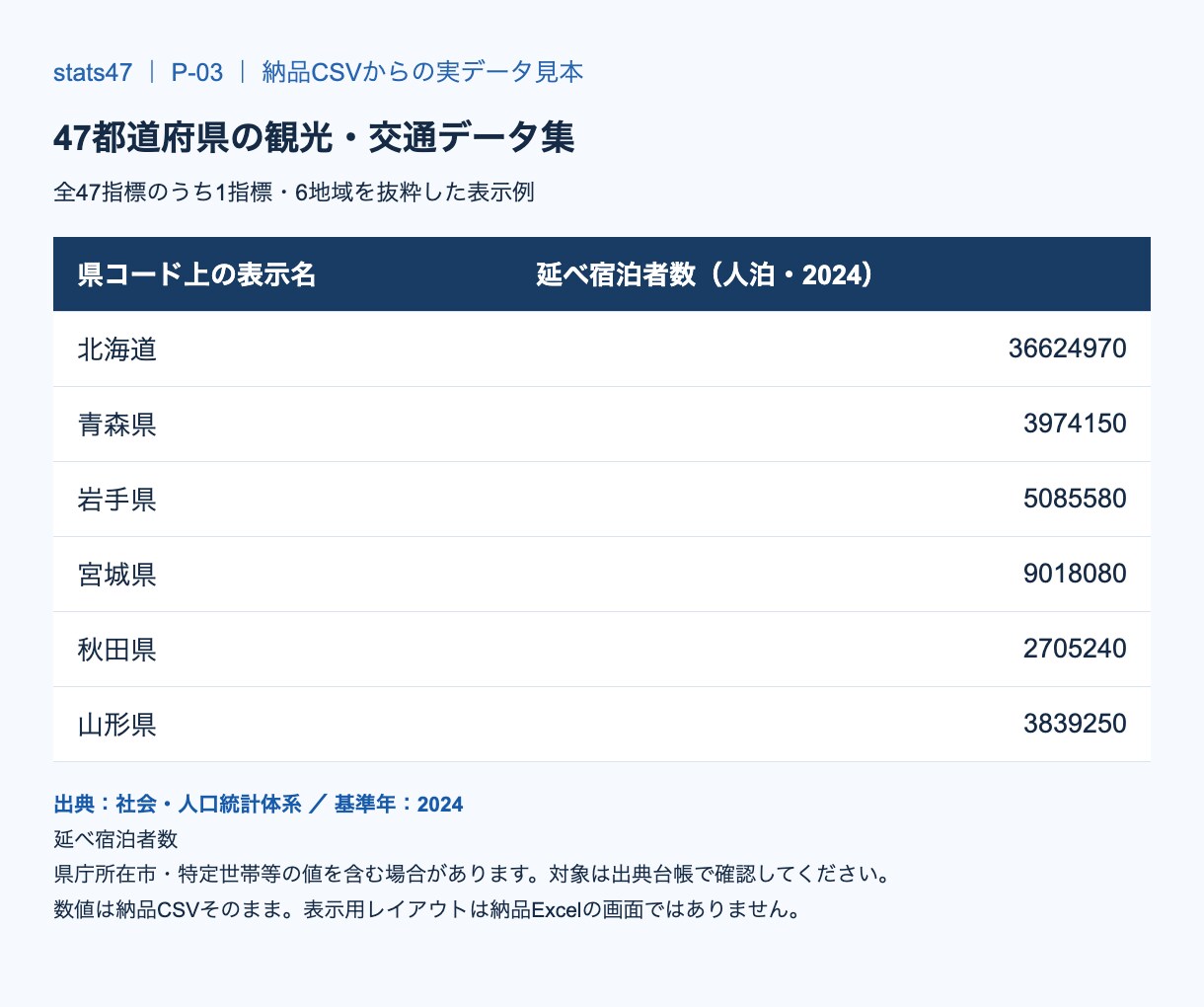Viewport: 1204px width, 1007px height.
Task: Select the value 36624970
Action: click(1067, 349)
